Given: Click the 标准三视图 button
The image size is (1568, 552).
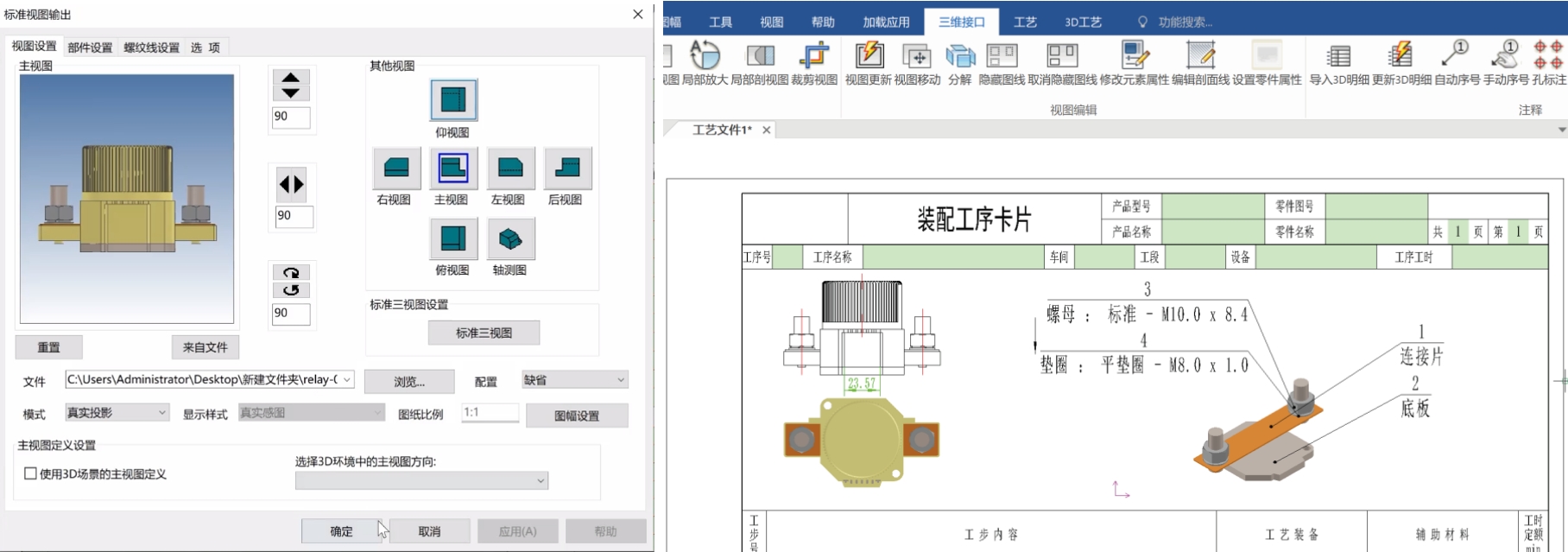Looking at the screenshot, I should coord(484,333).
